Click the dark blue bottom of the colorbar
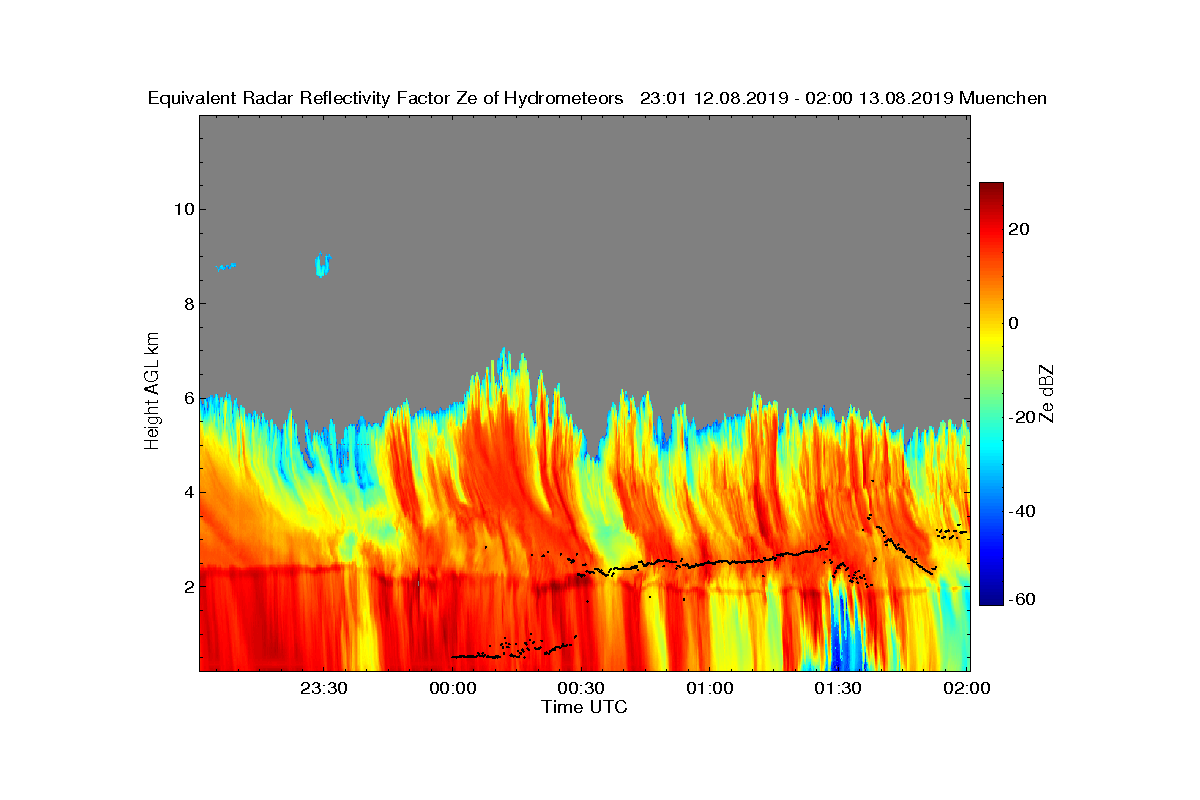Screen dimensions: 1200x800 pyautogui.click(x=991, y=598)
